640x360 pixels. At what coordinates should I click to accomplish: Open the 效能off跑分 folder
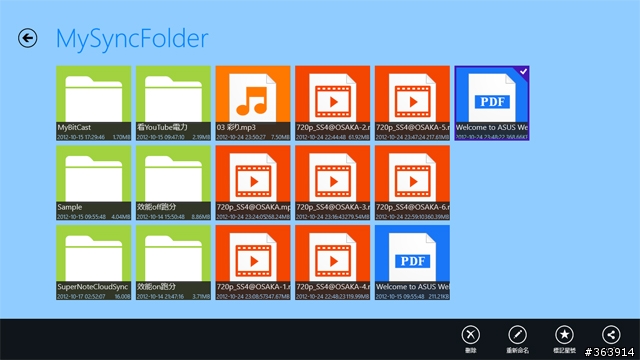click(x=173, y=183)
